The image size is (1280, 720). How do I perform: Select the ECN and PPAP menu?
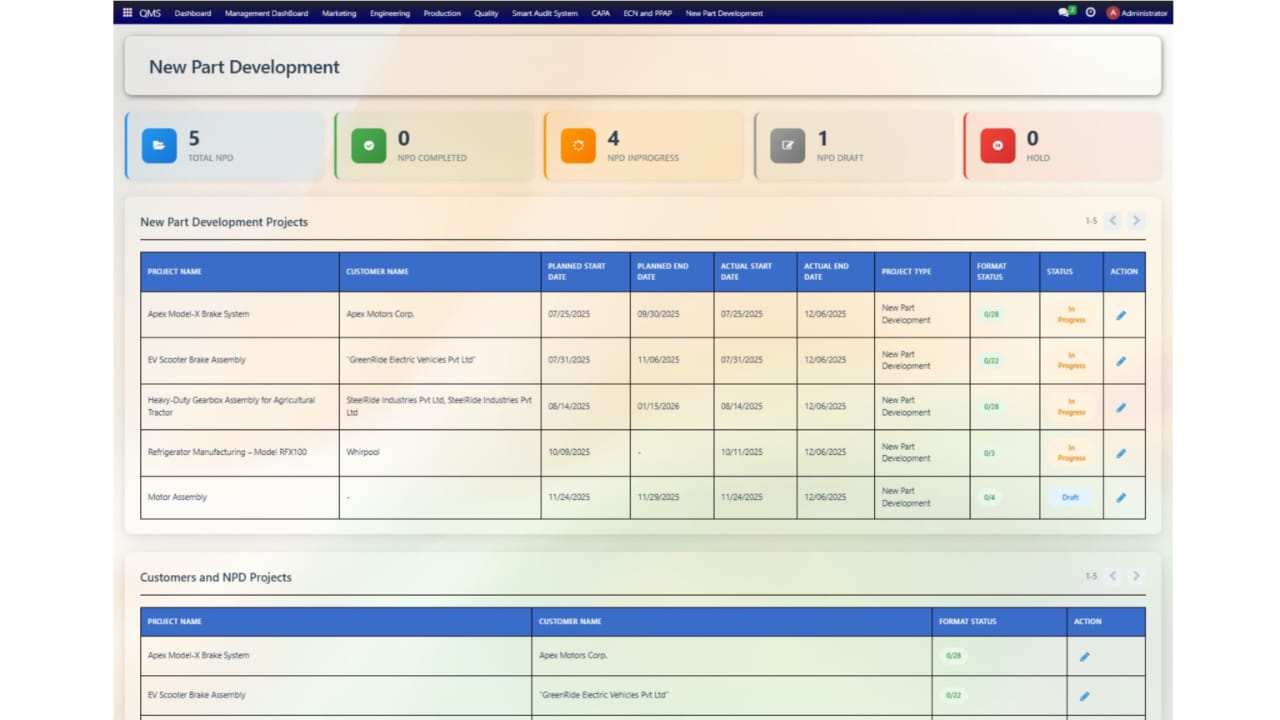point(646,13)
